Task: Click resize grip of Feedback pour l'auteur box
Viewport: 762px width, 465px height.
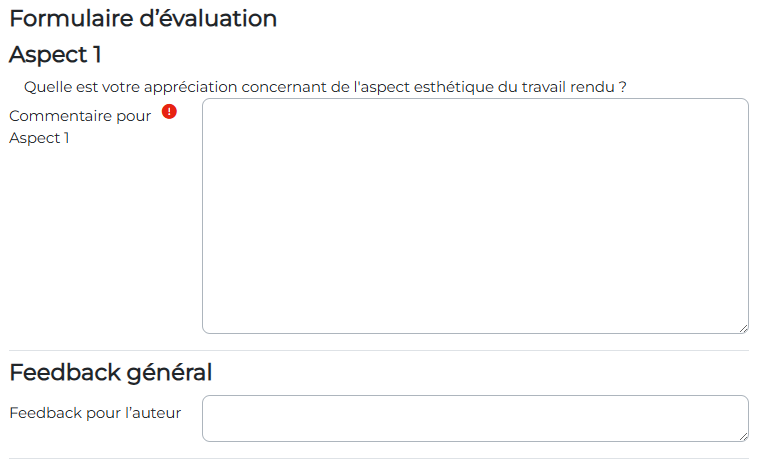Action: [743, 436]
